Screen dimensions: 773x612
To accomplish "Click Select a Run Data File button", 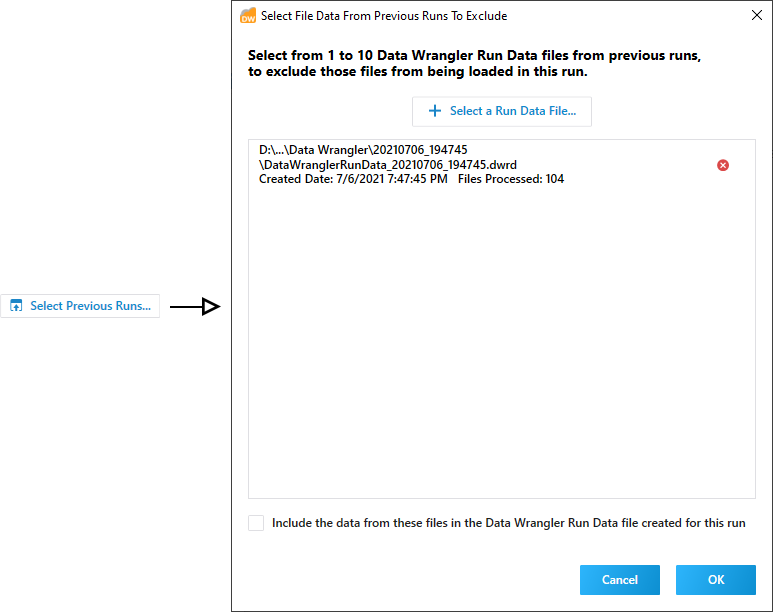I will pos(501,111).
